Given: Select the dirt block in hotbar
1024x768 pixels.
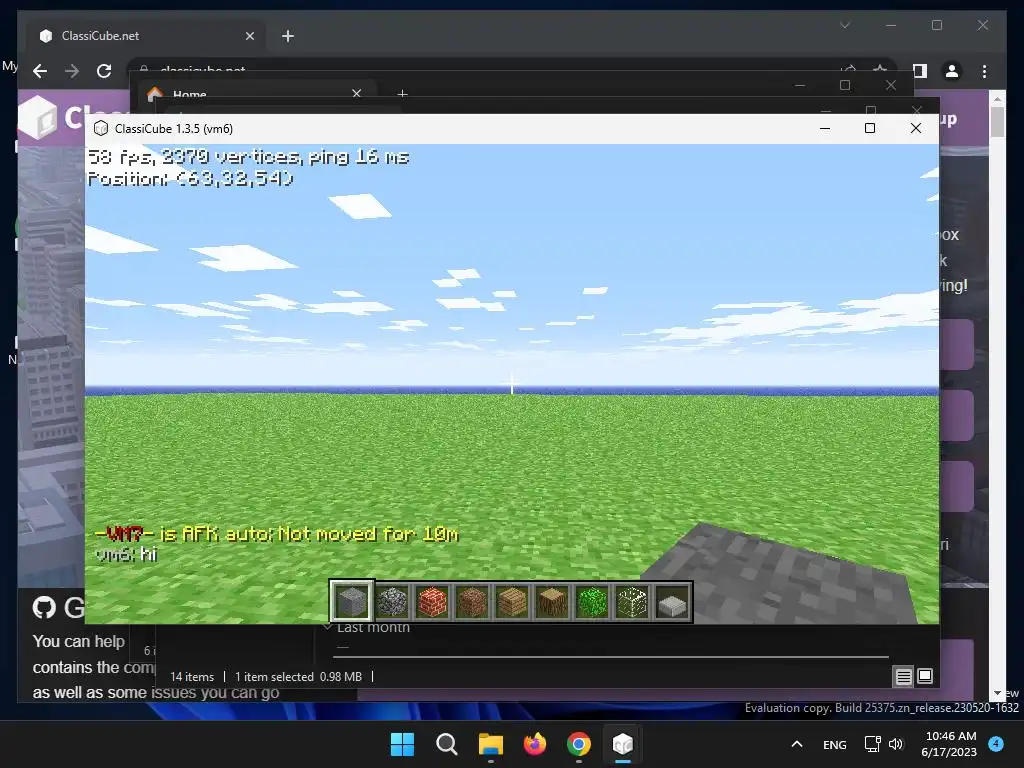Looking at the screenshot, I should coord(472,601).
